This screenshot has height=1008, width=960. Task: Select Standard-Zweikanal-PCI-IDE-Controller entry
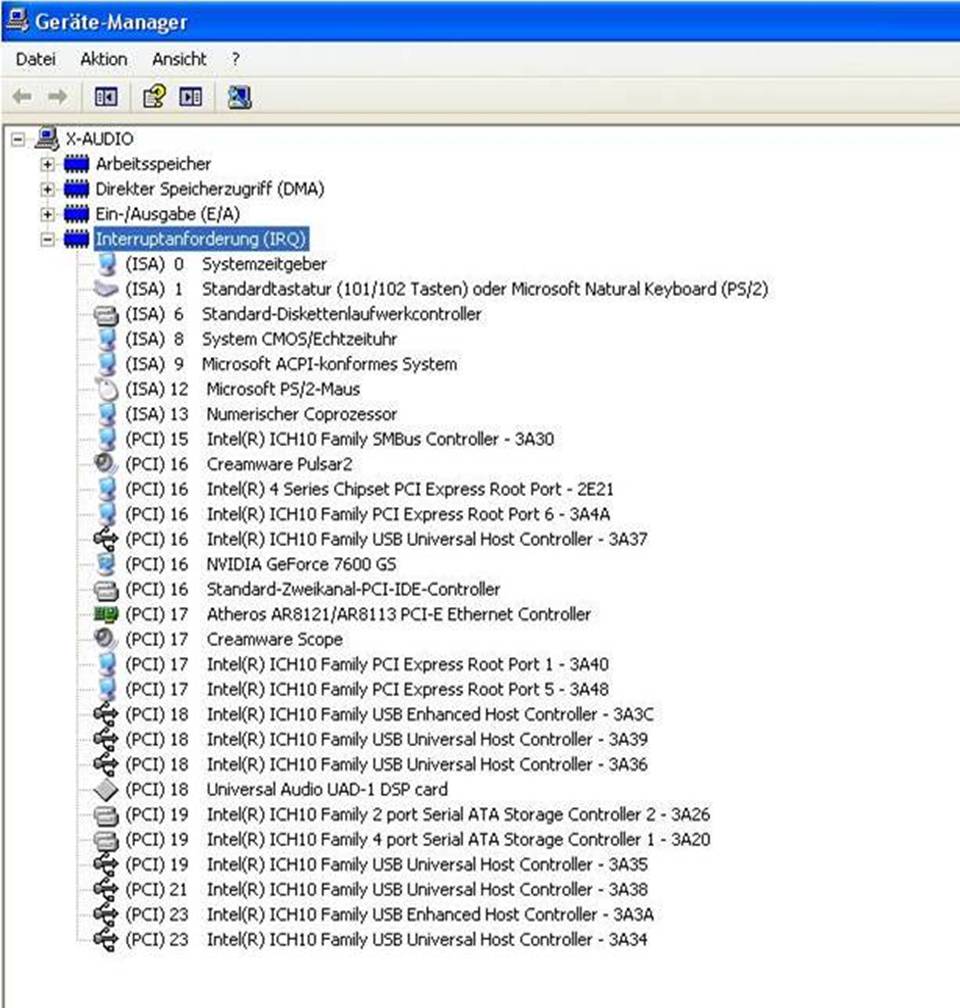click(x=312, y=589)
